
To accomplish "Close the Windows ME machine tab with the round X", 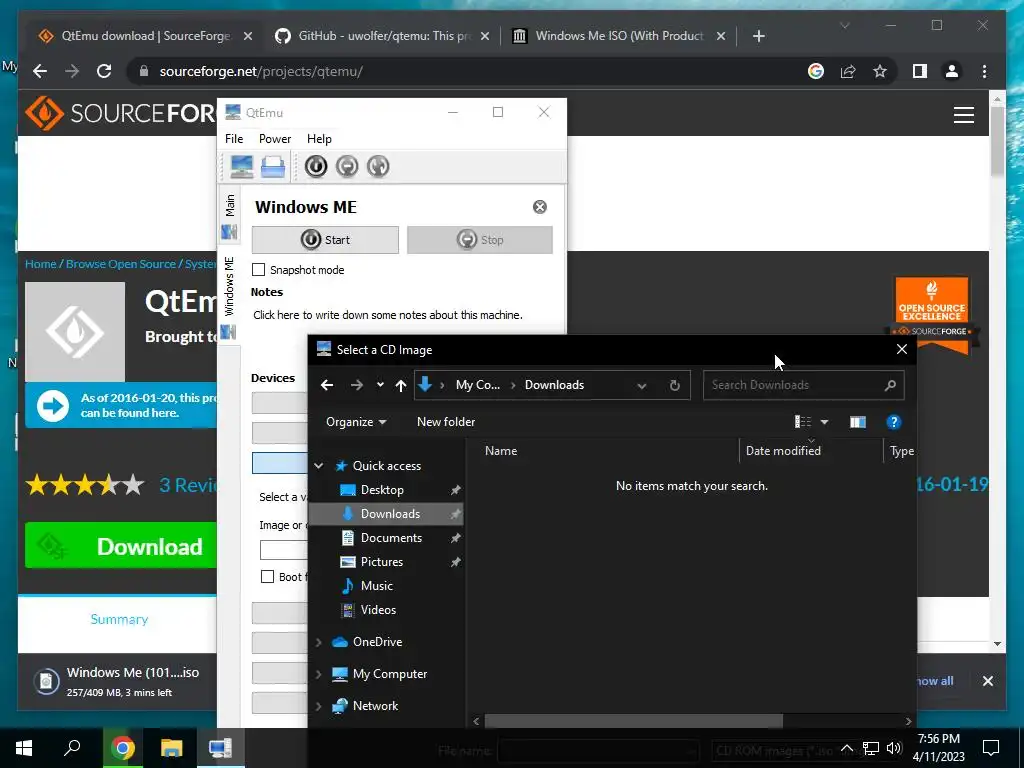I will 539,207.
